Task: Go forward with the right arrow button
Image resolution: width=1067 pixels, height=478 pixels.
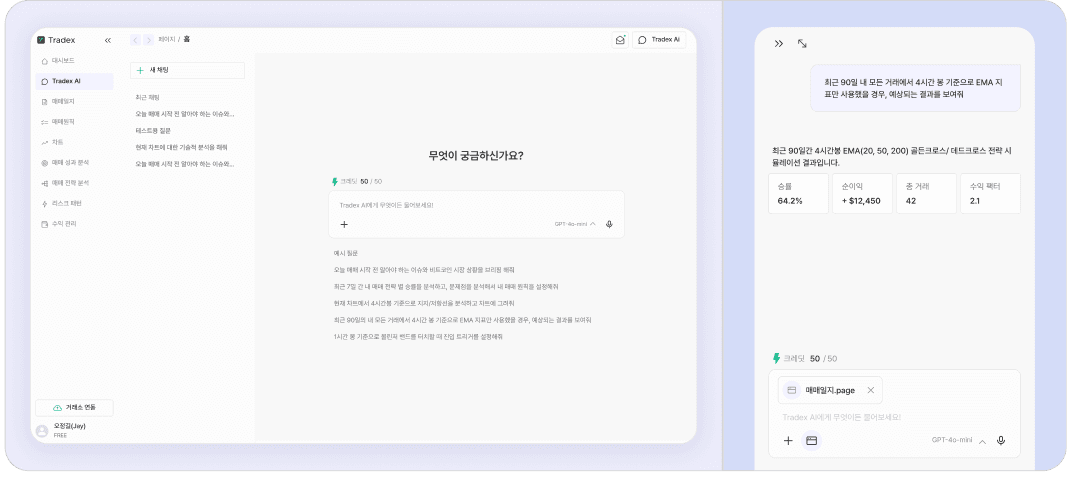Action: [x=148, y=40]
